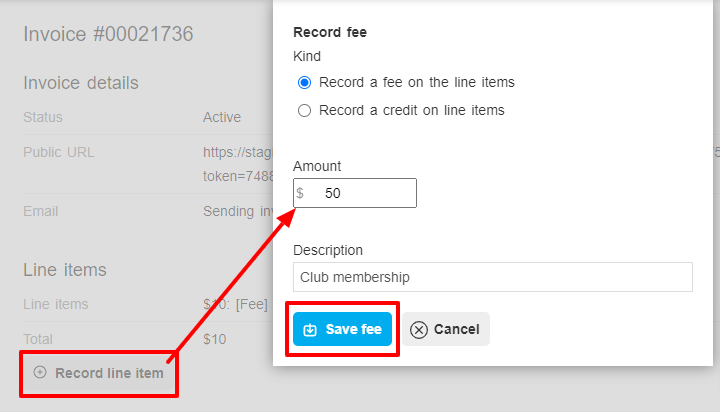Click the Total $10 amount
The height and width of the screenshot is (412, 720).
[x=214, y=339]
